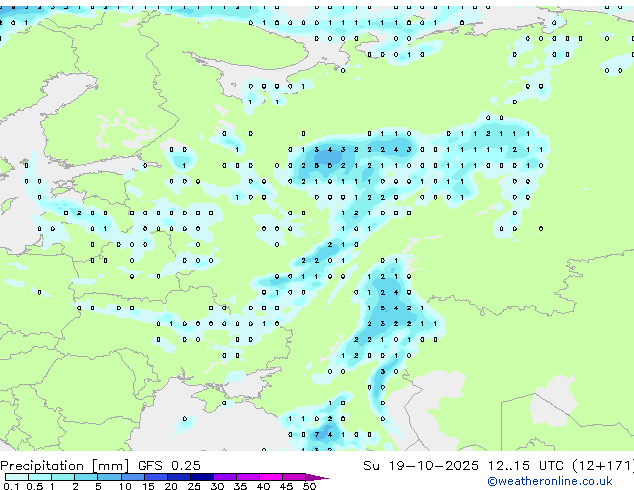Click the legend label '45'

pos(286,486)
